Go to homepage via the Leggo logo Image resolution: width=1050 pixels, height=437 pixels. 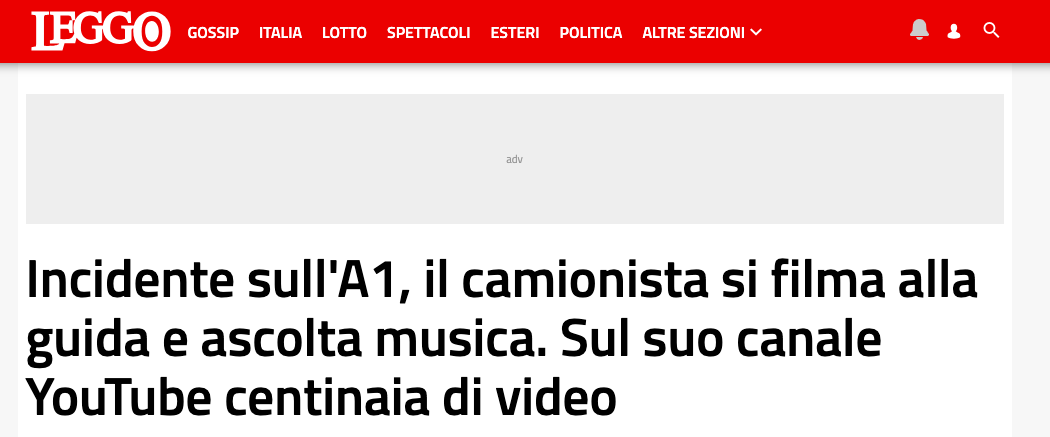100,31
